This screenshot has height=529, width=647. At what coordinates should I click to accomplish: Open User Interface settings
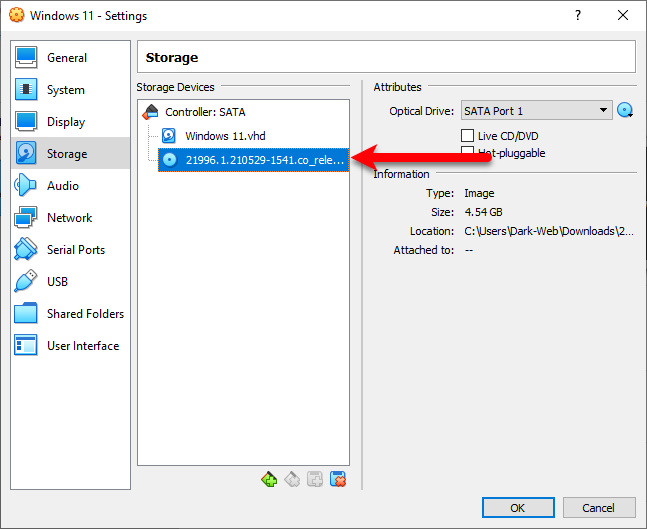71,345
